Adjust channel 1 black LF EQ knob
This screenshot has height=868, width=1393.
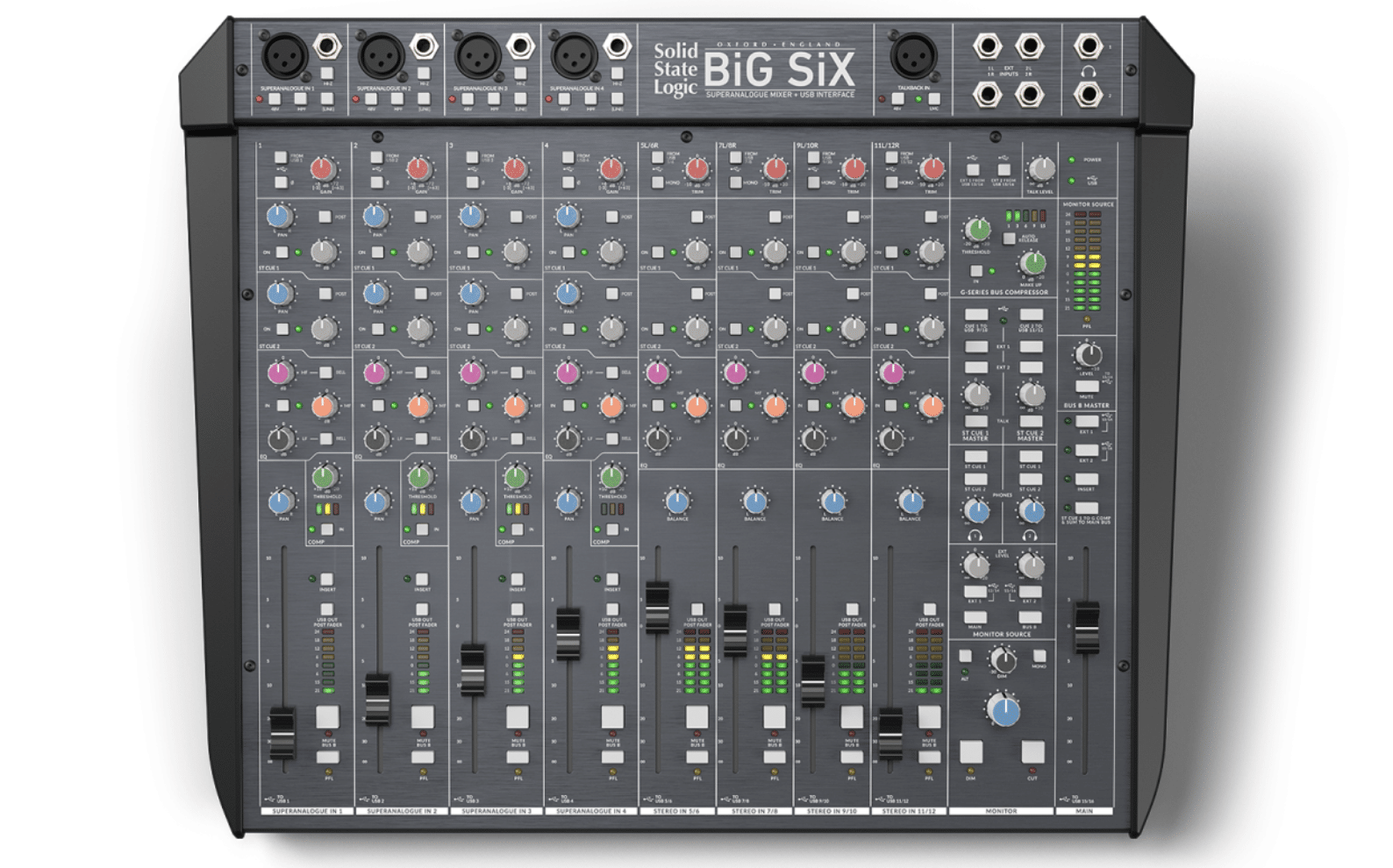(x=281, y=438)
